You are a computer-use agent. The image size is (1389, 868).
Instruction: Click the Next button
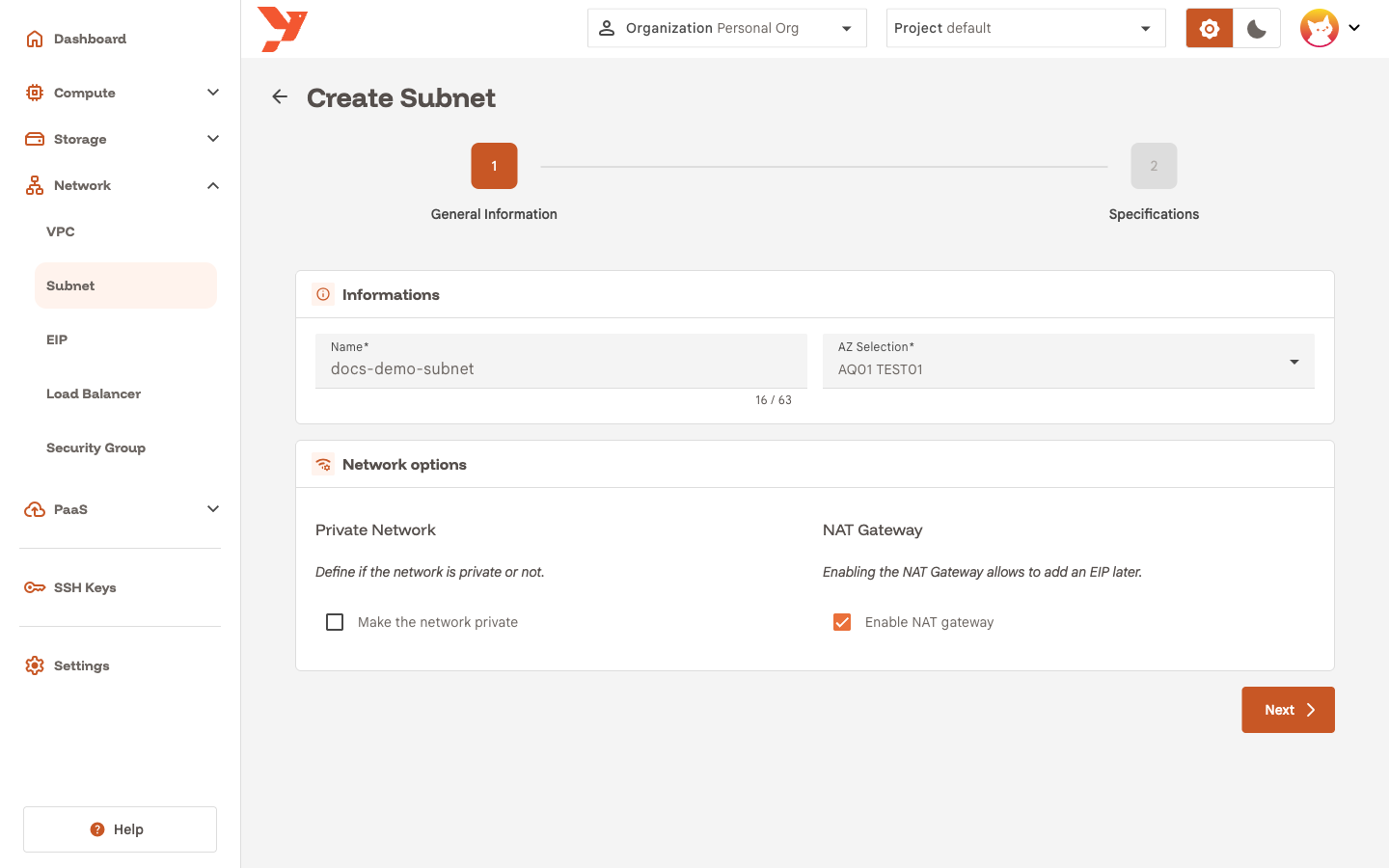coord(1288,710)
